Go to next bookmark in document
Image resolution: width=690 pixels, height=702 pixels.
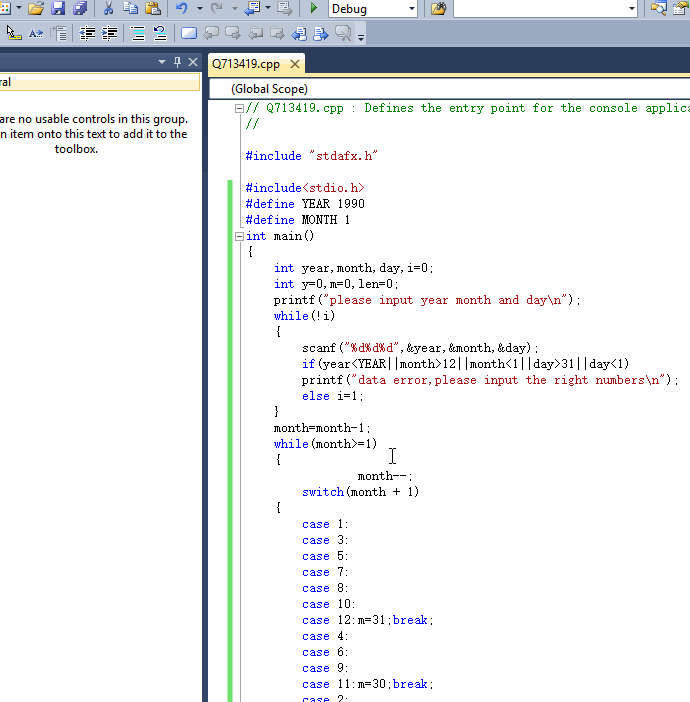321,33
